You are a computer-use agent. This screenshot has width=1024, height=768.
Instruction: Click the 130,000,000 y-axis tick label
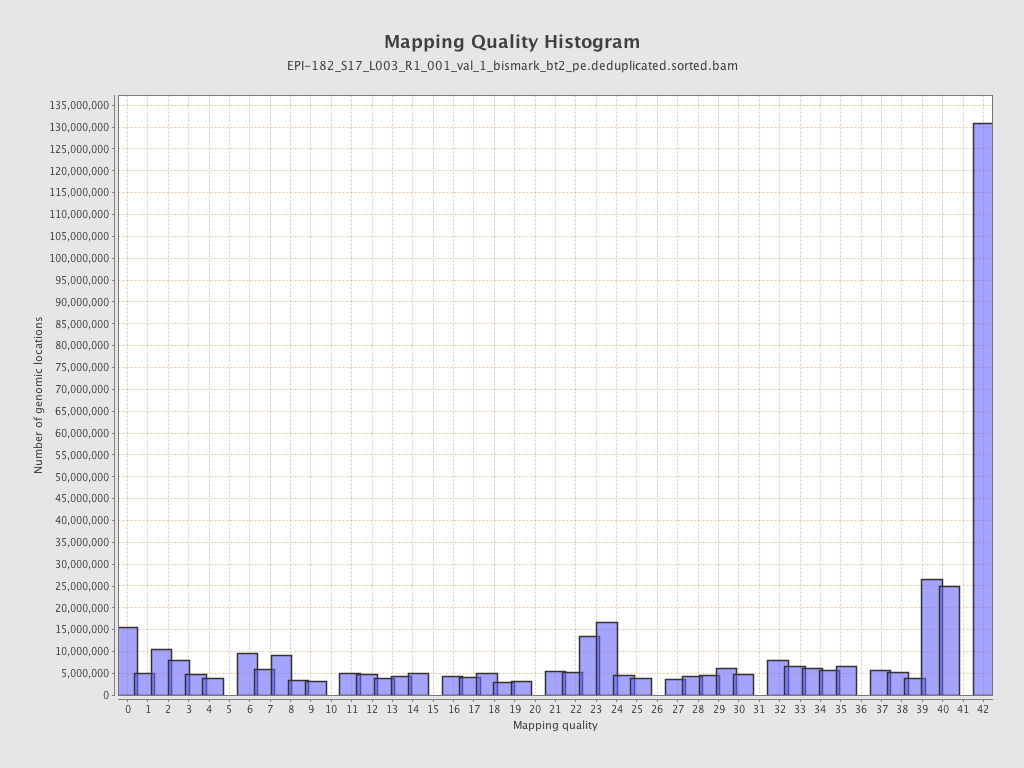(79, 127)
